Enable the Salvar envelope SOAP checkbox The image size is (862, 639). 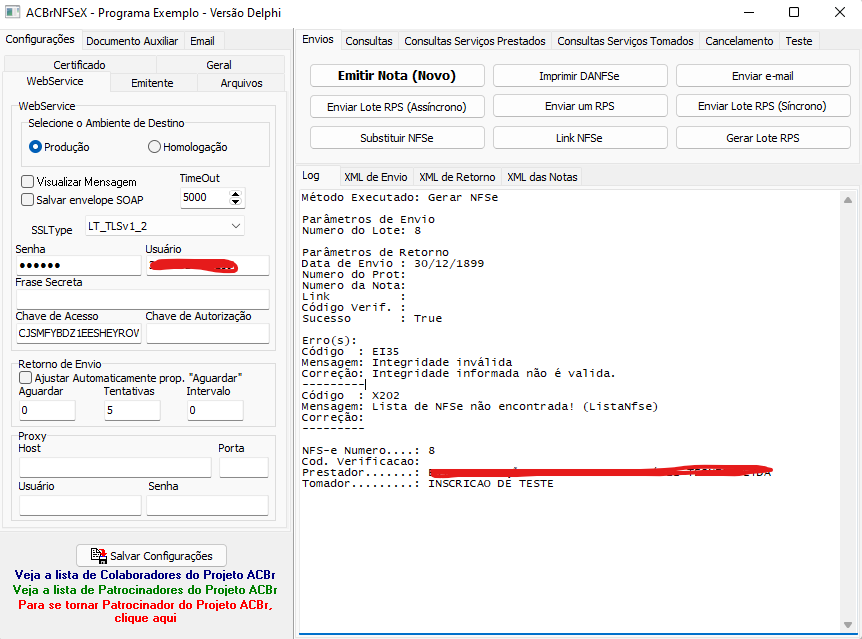tap(27, 200)
